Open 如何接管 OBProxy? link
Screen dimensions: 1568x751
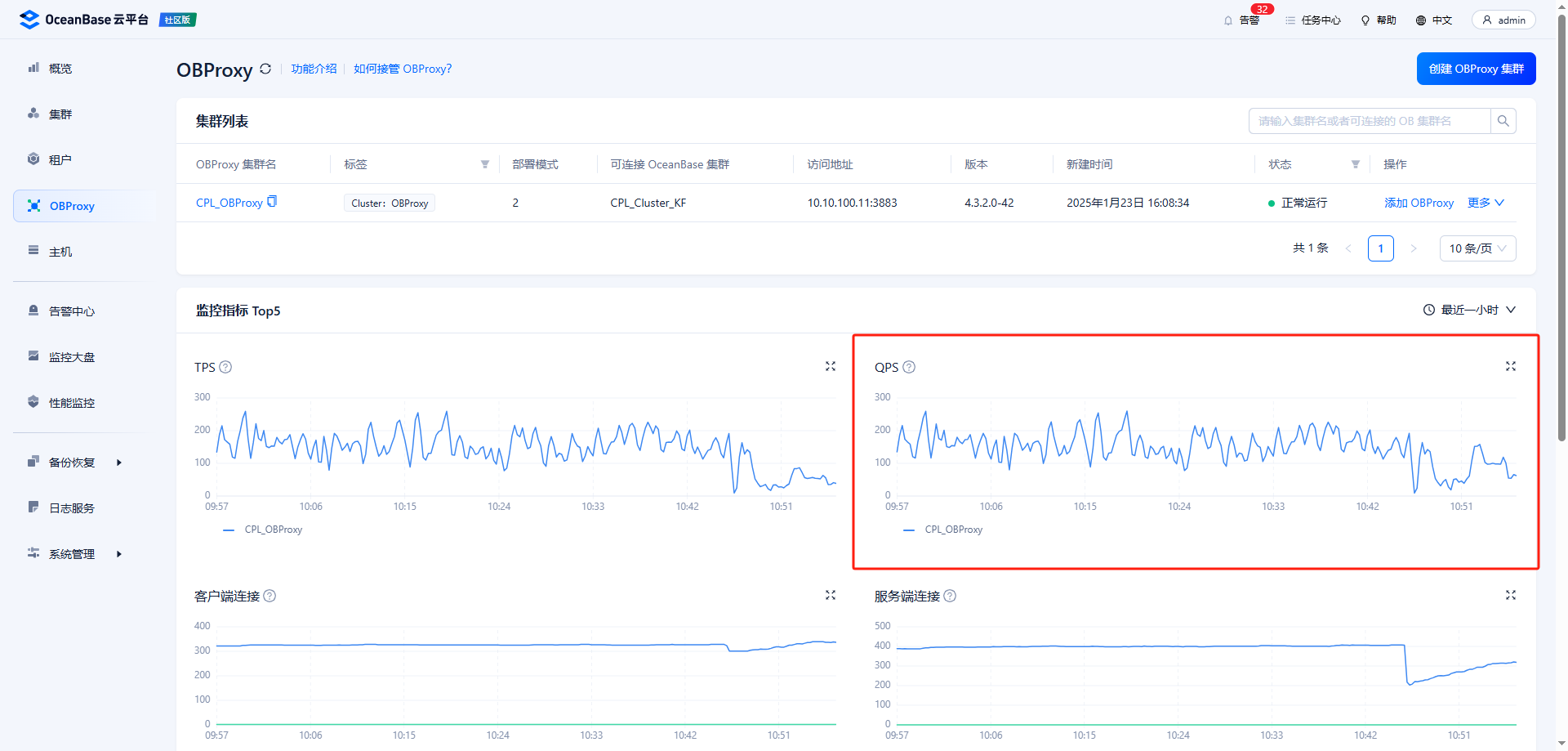point(403,69)
